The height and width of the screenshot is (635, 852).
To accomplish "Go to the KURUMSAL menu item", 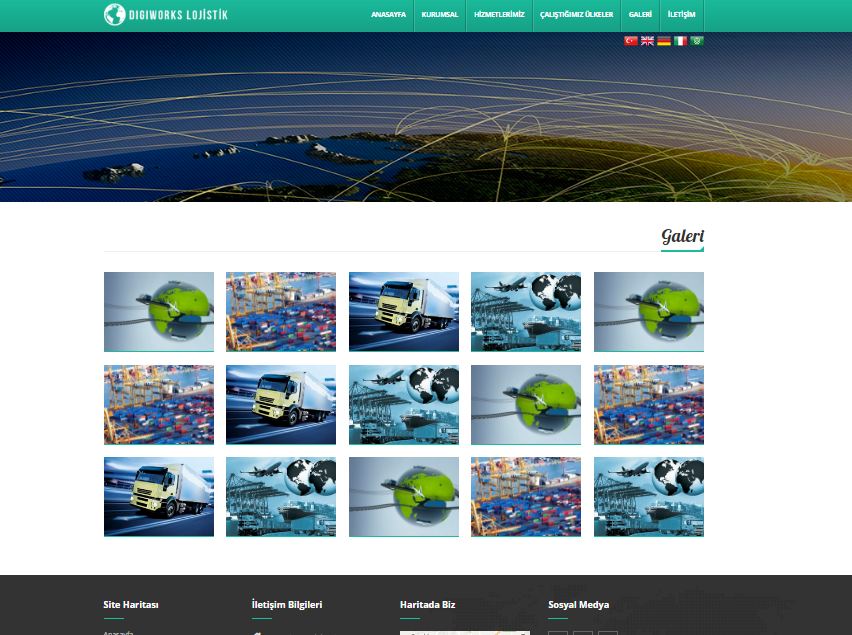I will point(440,15).
